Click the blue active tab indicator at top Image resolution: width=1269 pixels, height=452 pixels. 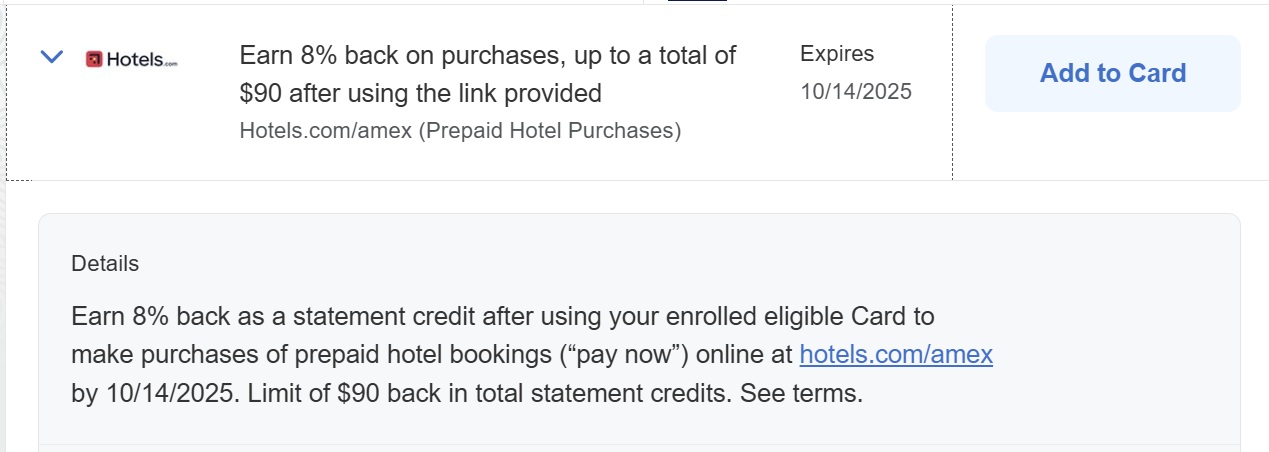(x=697, y=1)
